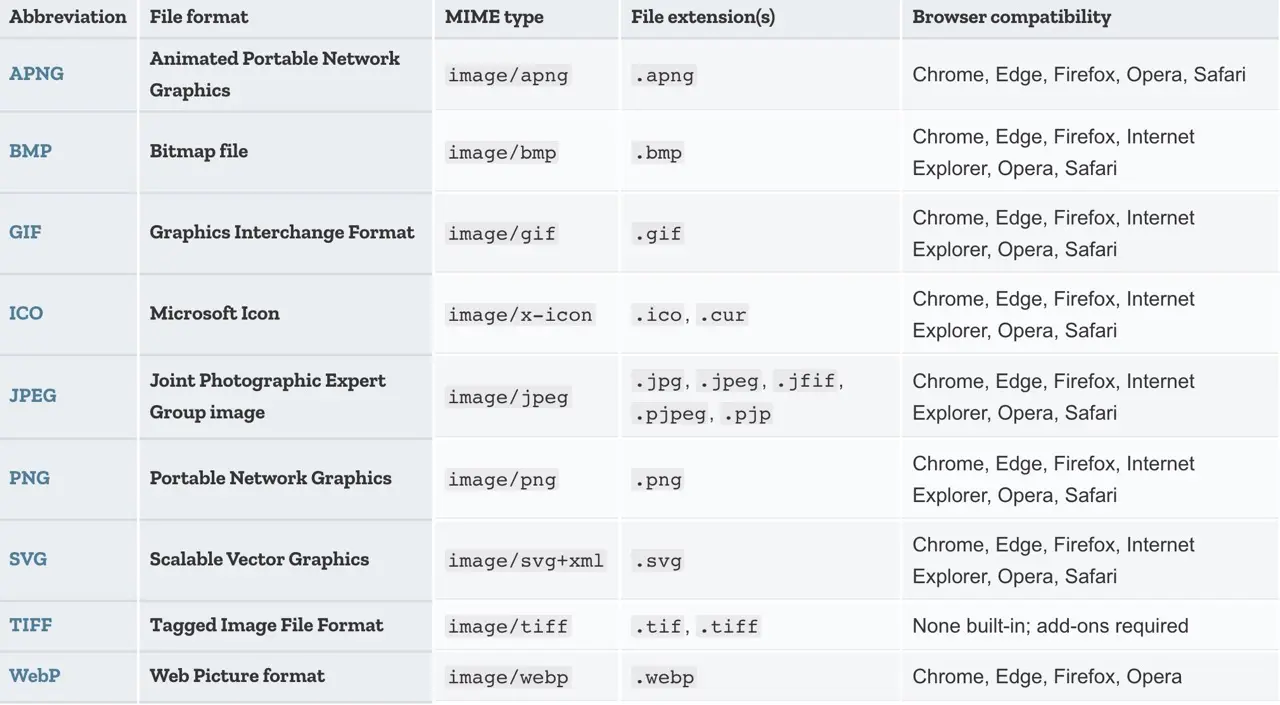Click the image/svg+xml MIME type text
Viewport: 1280px width, 705px height.
coord(526,561)
